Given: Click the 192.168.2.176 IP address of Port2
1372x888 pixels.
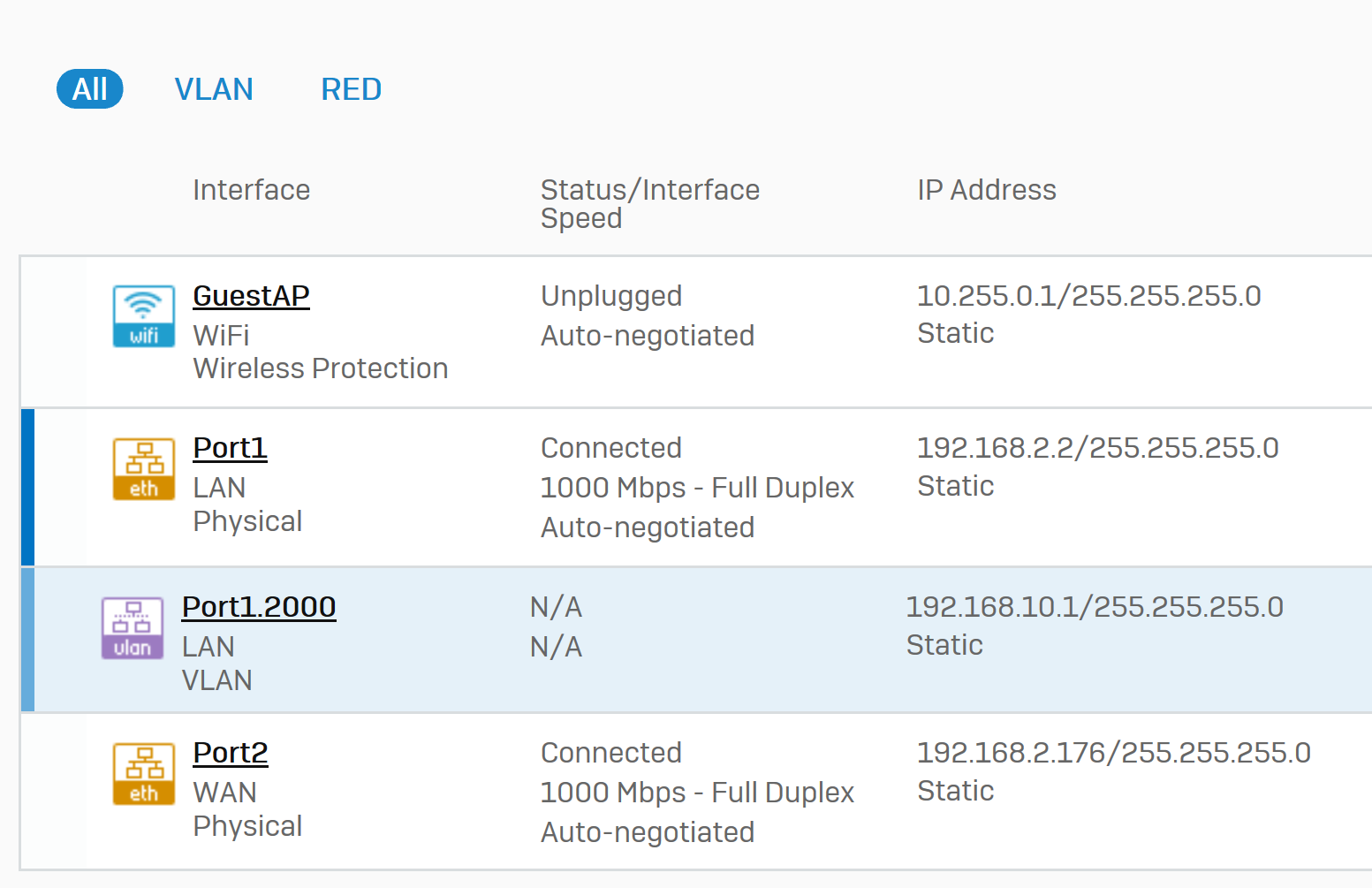Looking at the screenshot, I should click(1014, 753).
